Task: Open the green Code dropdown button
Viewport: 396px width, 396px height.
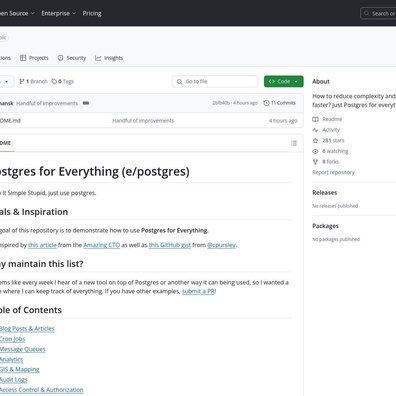Action: pyautogui.click(x=284, y=81)
